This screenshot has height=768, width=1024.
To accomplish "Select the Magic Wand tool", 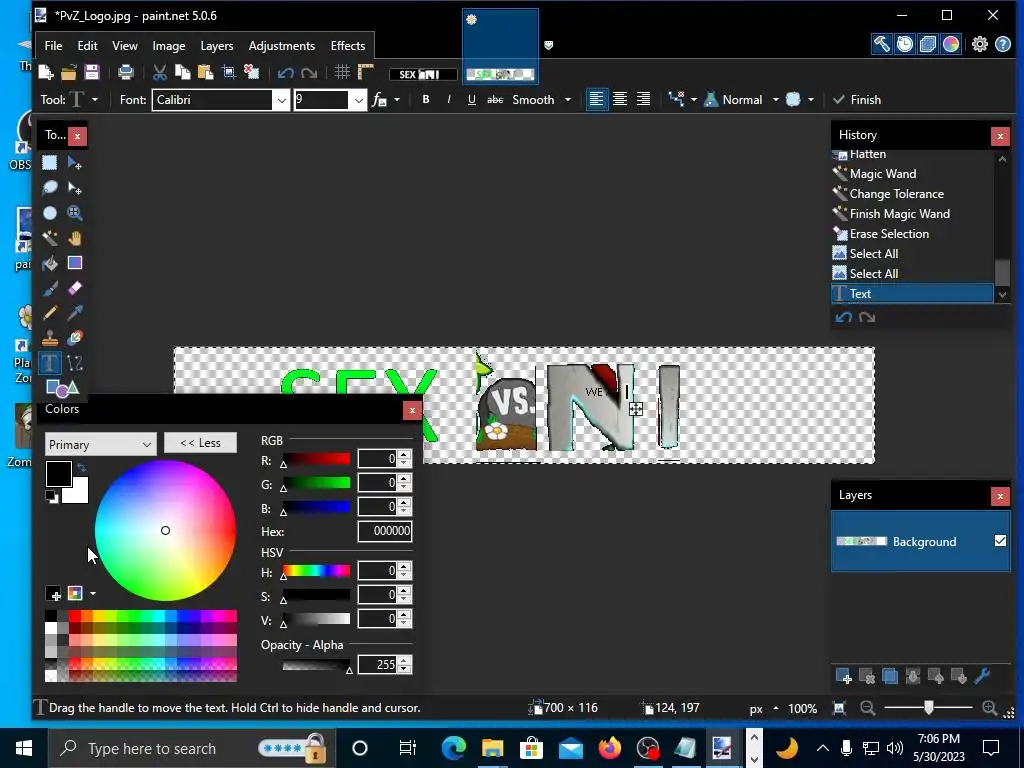I will pos(50,238).
